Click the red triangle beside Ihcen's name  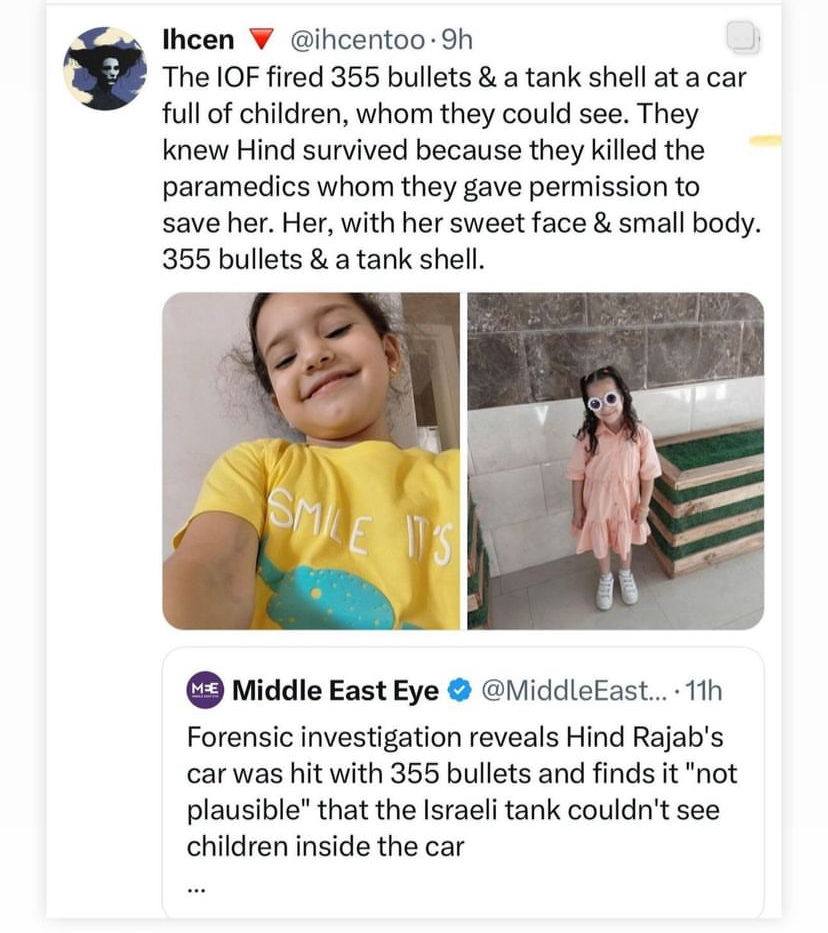[x=261, y=40]
